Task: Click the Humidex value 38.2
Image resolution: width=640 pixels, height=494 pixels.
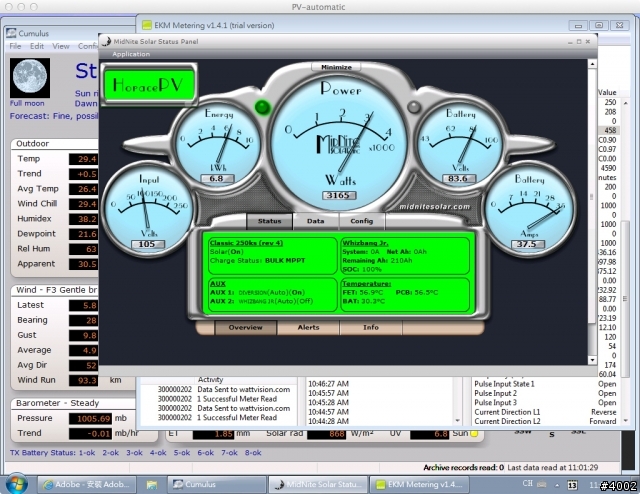Action: 83,219
